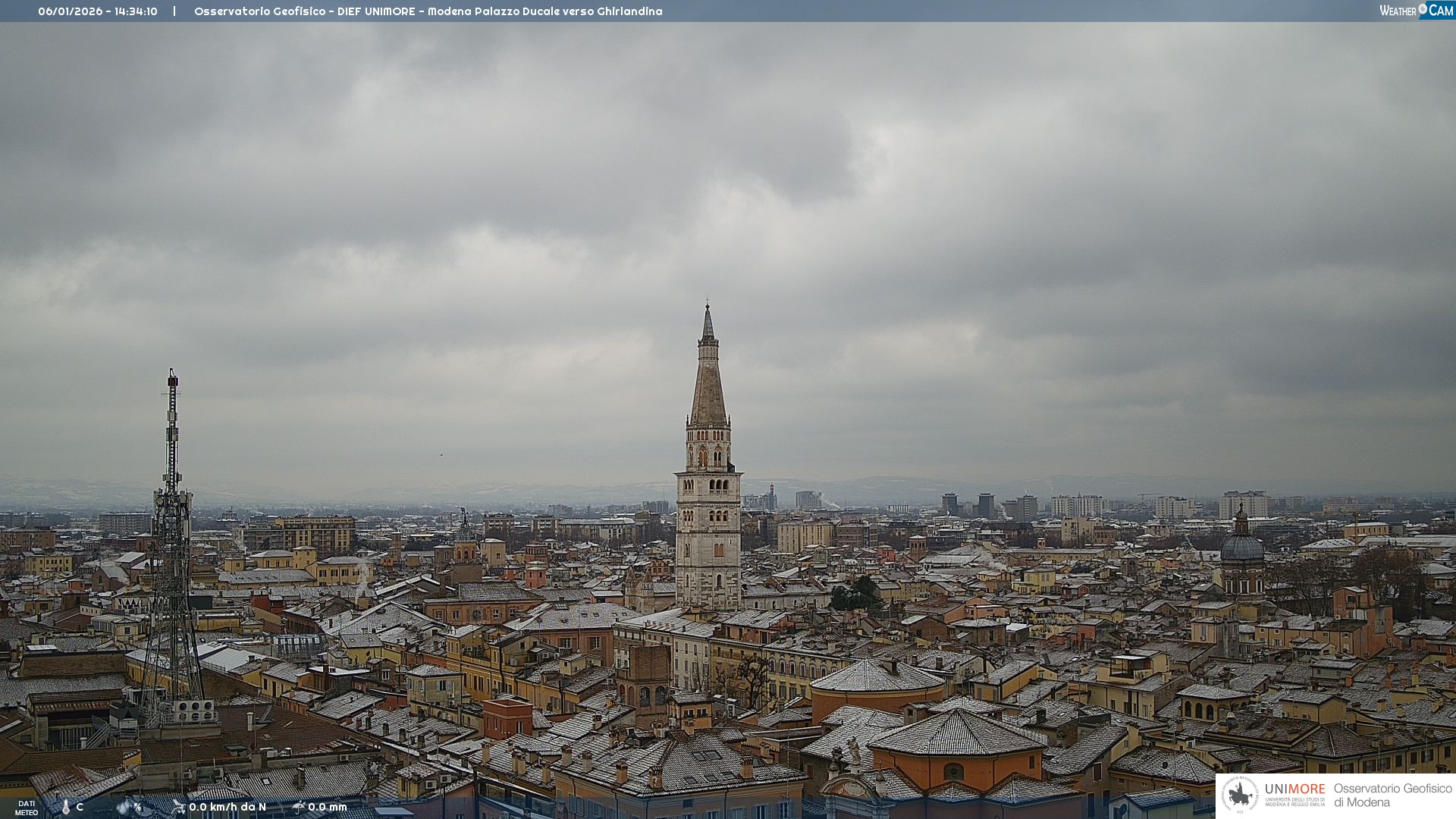Screen dimensions: 1456x819
Task: Click the UNIMORE university crest emblem
Action: point(1241,795)
